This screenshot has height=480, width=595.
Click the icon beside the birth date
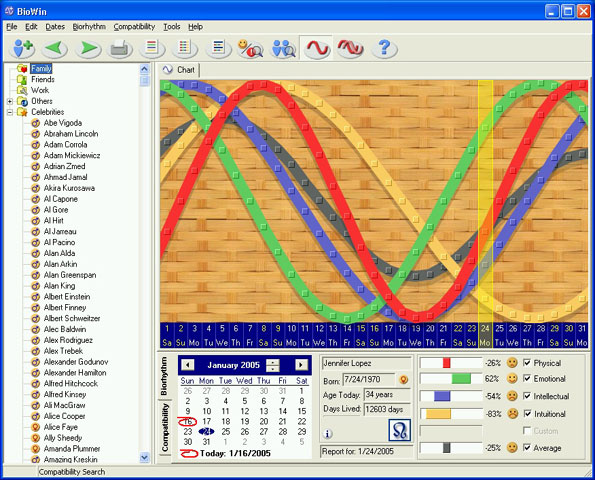pyautogui.click(x=404, y=379)
